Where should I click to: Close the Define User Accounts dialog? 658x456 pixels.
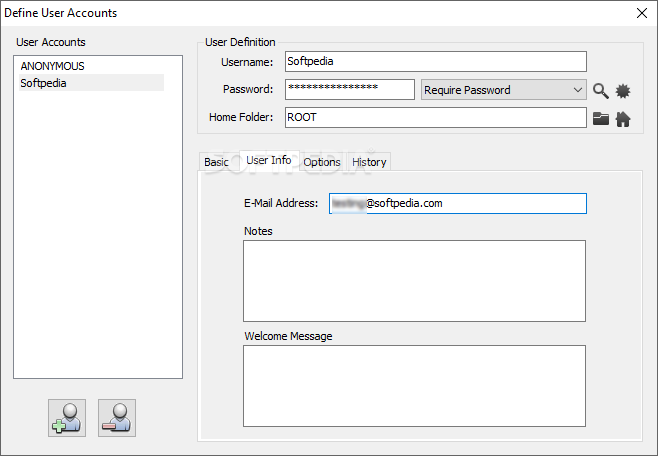(x=642, y=13)
